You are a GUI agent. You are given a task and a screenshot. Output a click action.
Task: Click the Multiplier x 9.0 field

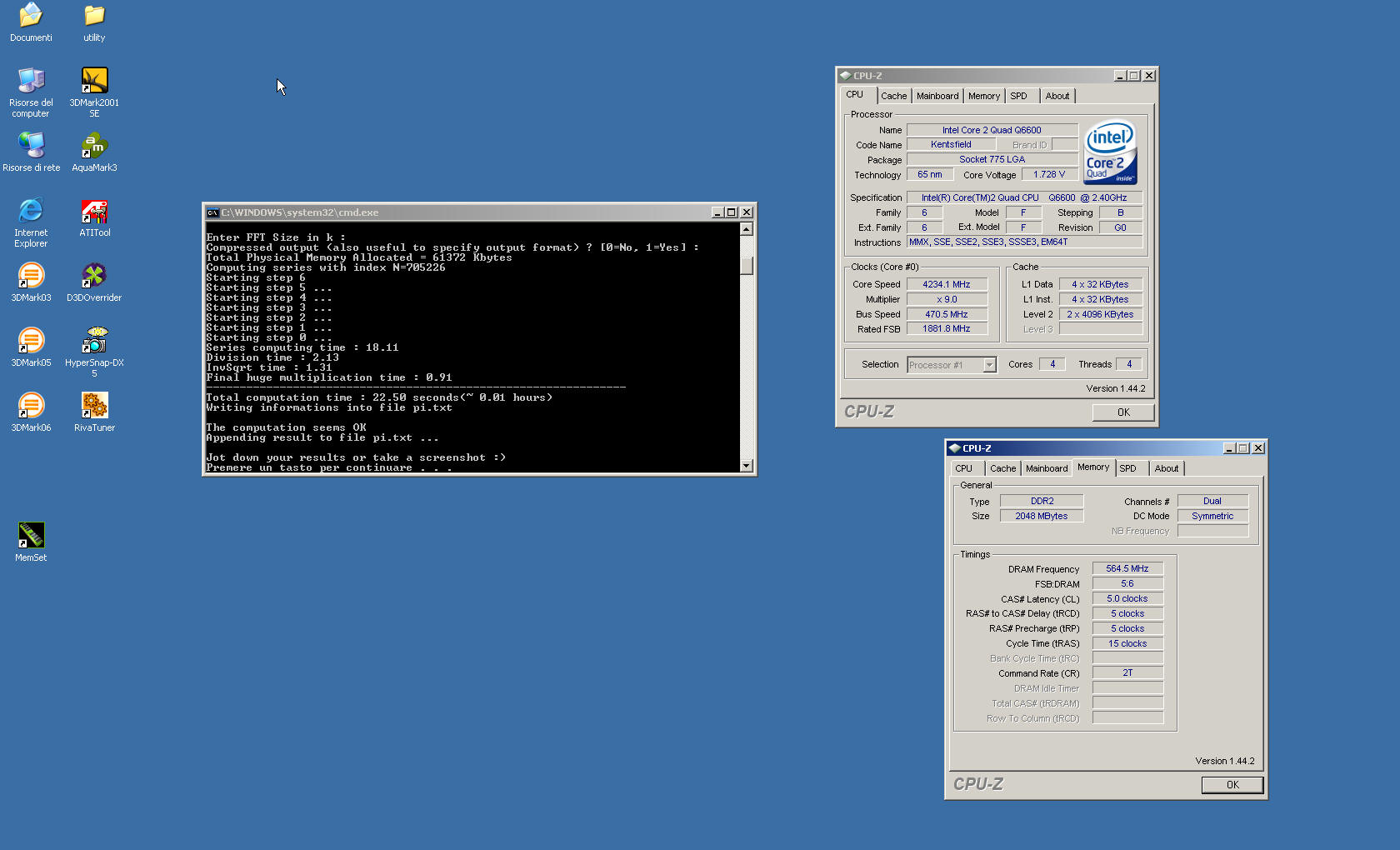[x=947, y=299]
